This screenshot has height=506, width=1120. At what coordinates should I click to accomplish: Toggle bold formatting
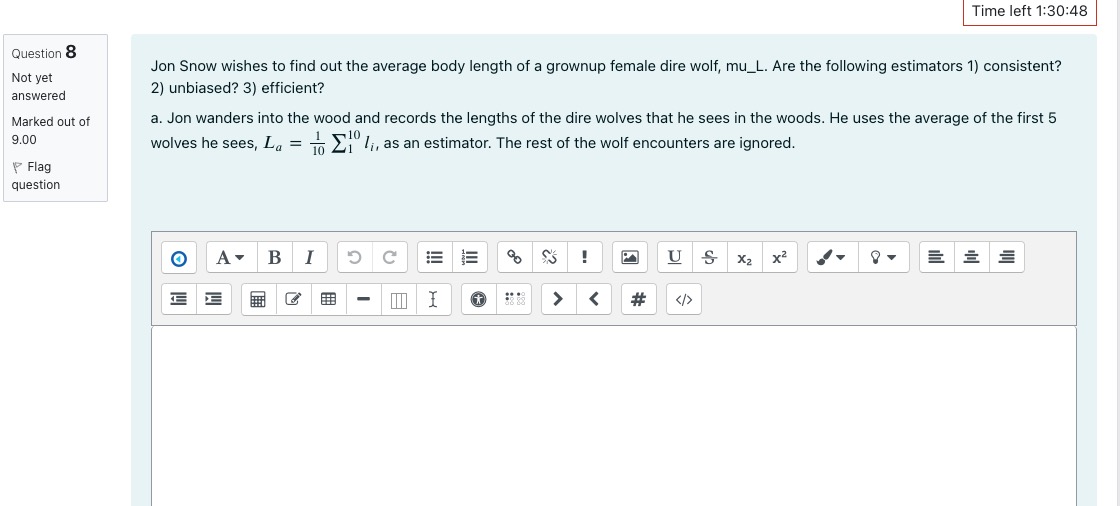tap(274, 258)
